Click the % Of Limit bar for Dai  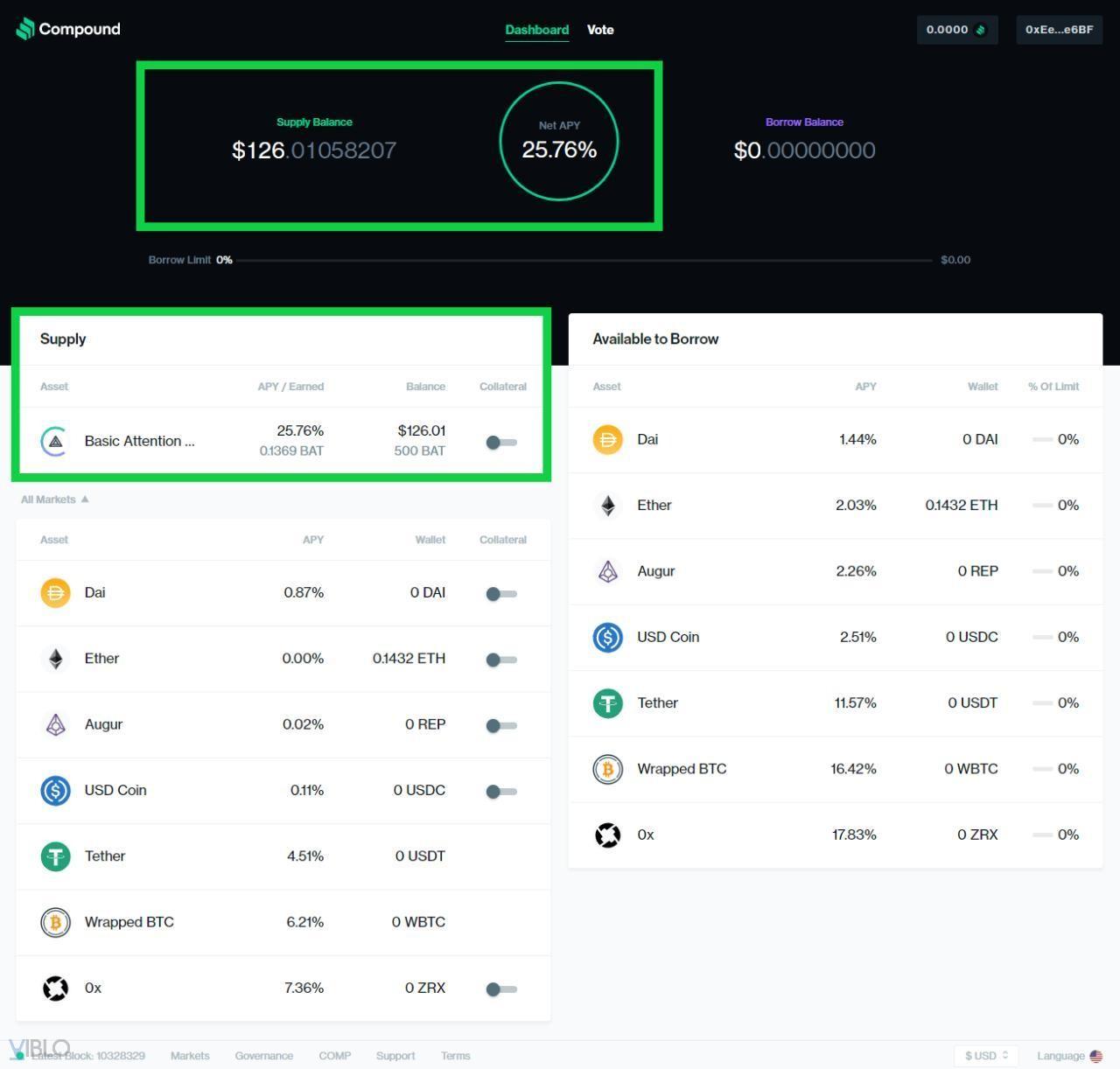(1042, 439)
